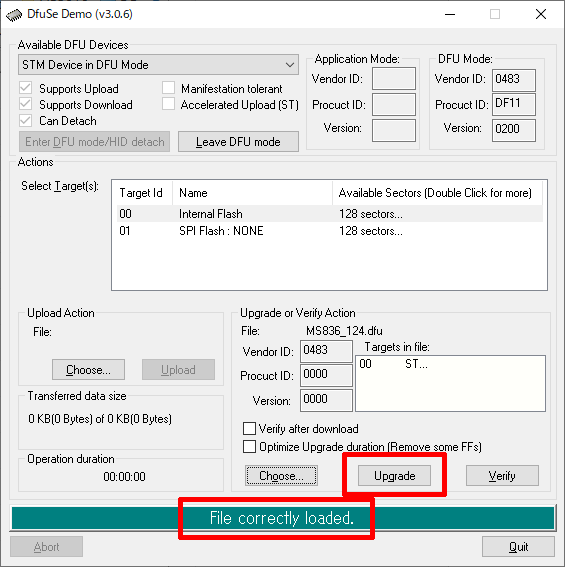This screenshot has height=567, width=565.
Task: Click Choose in Upgrade or Verify Action
Action: (x=281, y=476)
